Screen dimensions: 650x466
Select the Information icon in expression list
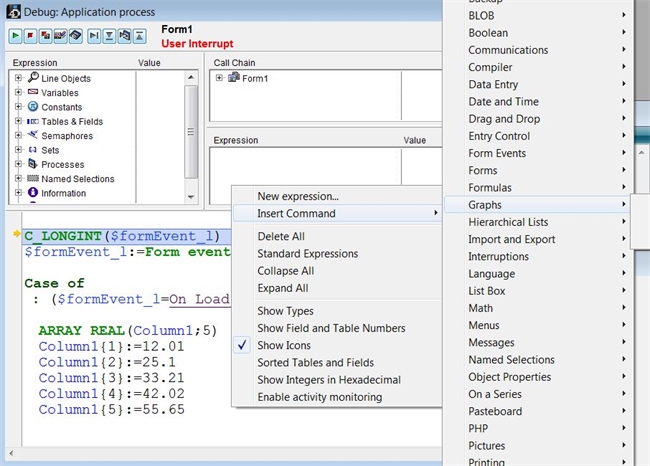click(x=33, y=193)
